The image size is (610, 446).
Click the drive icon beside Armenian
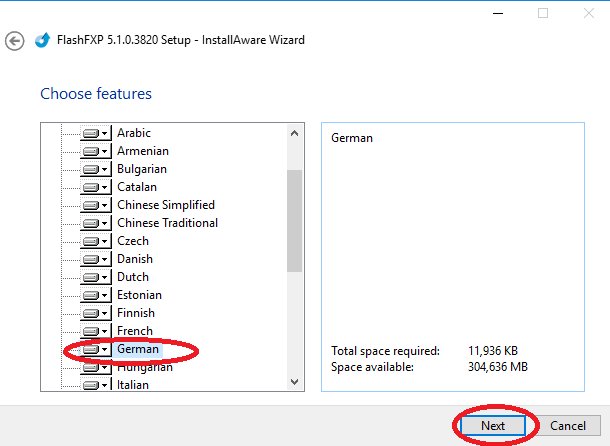click(91, 151)
